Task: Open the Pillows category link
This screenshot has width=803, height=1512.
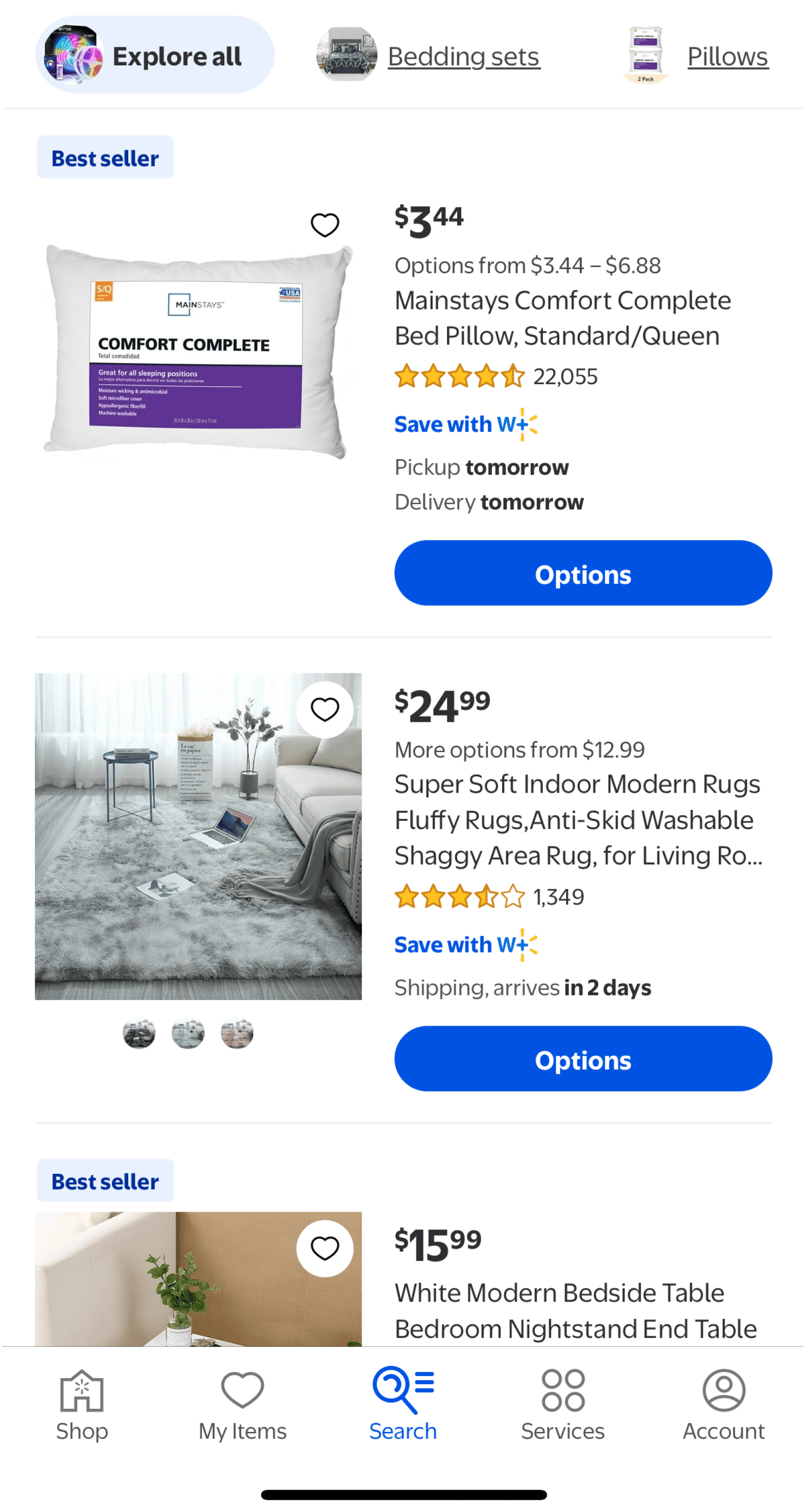Action: click(x=728, y=56)
